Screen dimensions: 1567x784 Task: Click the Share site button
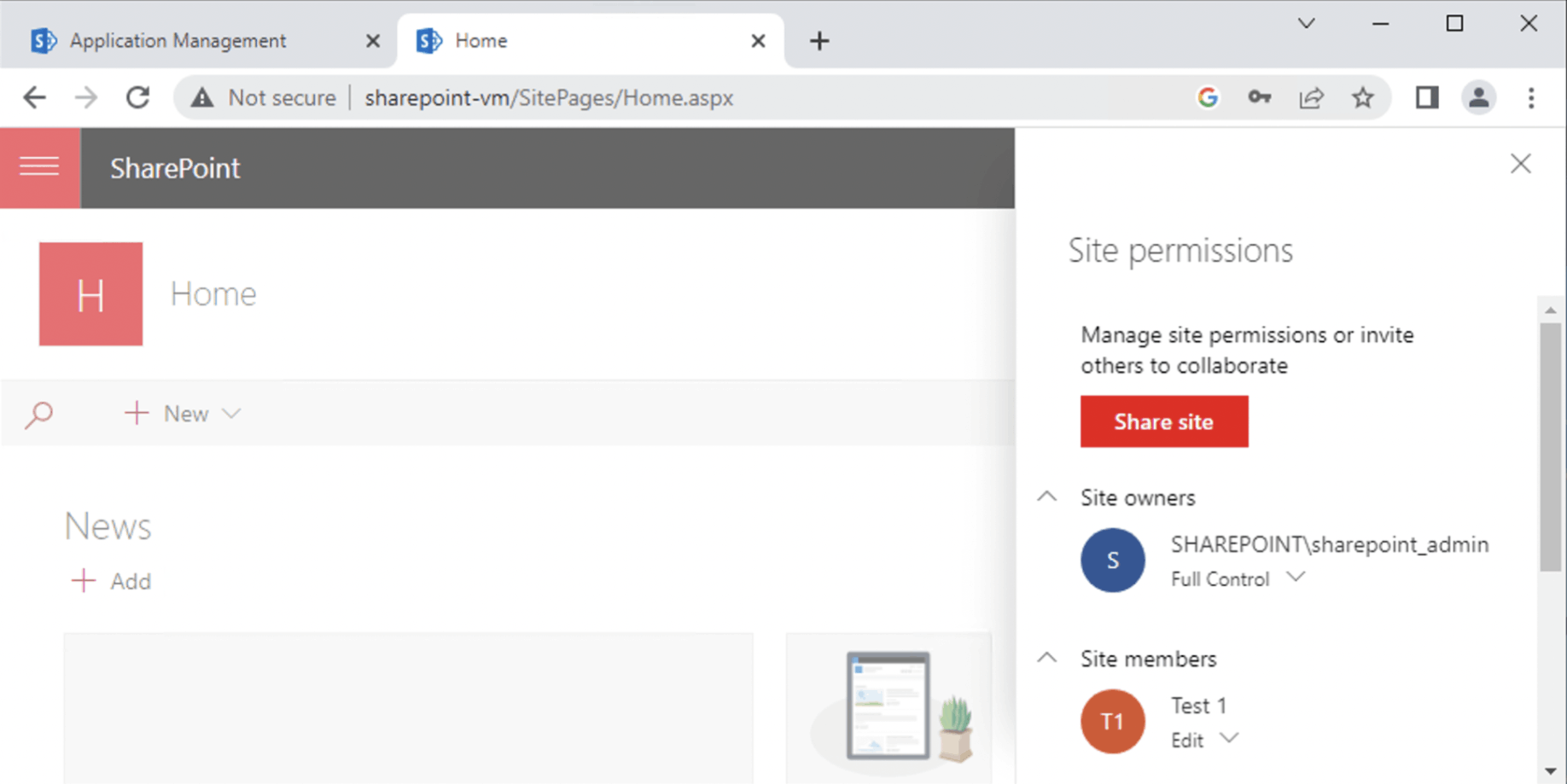[1164, 421]
